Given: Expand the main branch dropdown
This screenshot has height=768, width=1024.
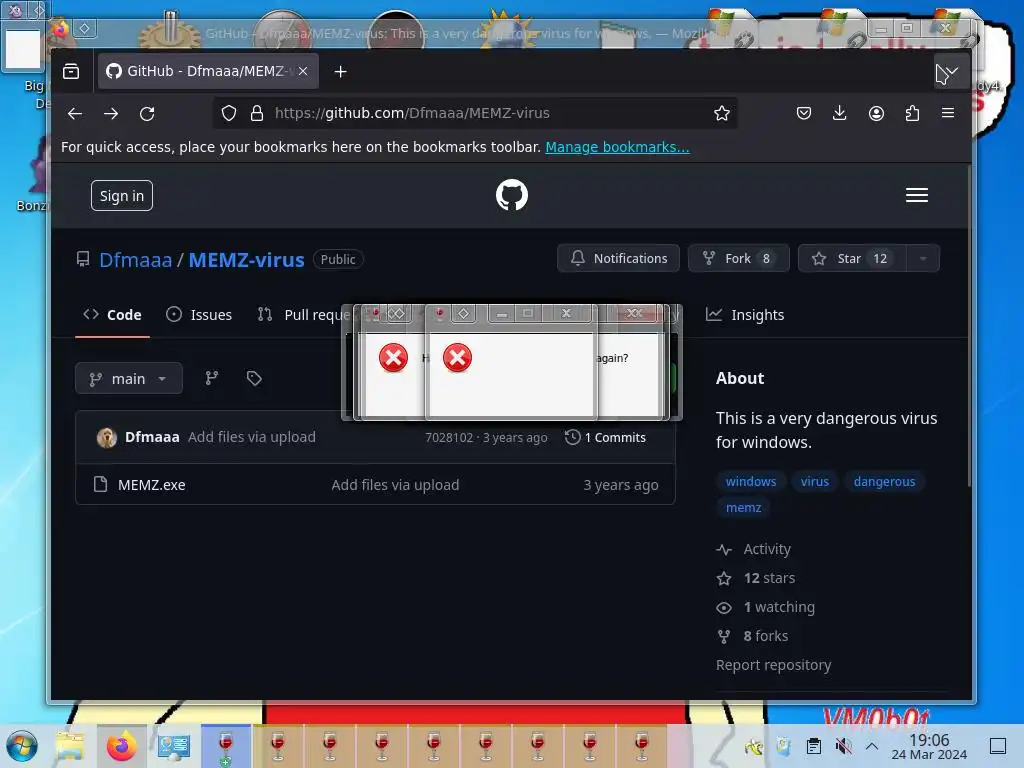Looking at the screenshot, I should tap(129, 379).
